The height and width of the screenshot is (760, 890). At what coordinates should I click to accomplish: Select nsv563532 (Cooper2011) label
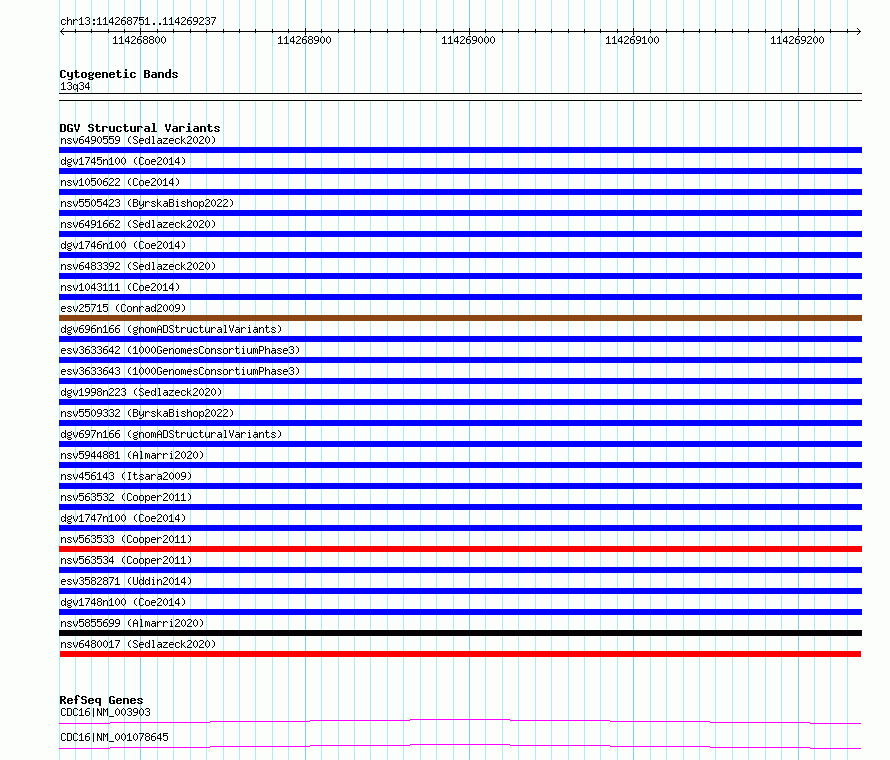[126, 497]
